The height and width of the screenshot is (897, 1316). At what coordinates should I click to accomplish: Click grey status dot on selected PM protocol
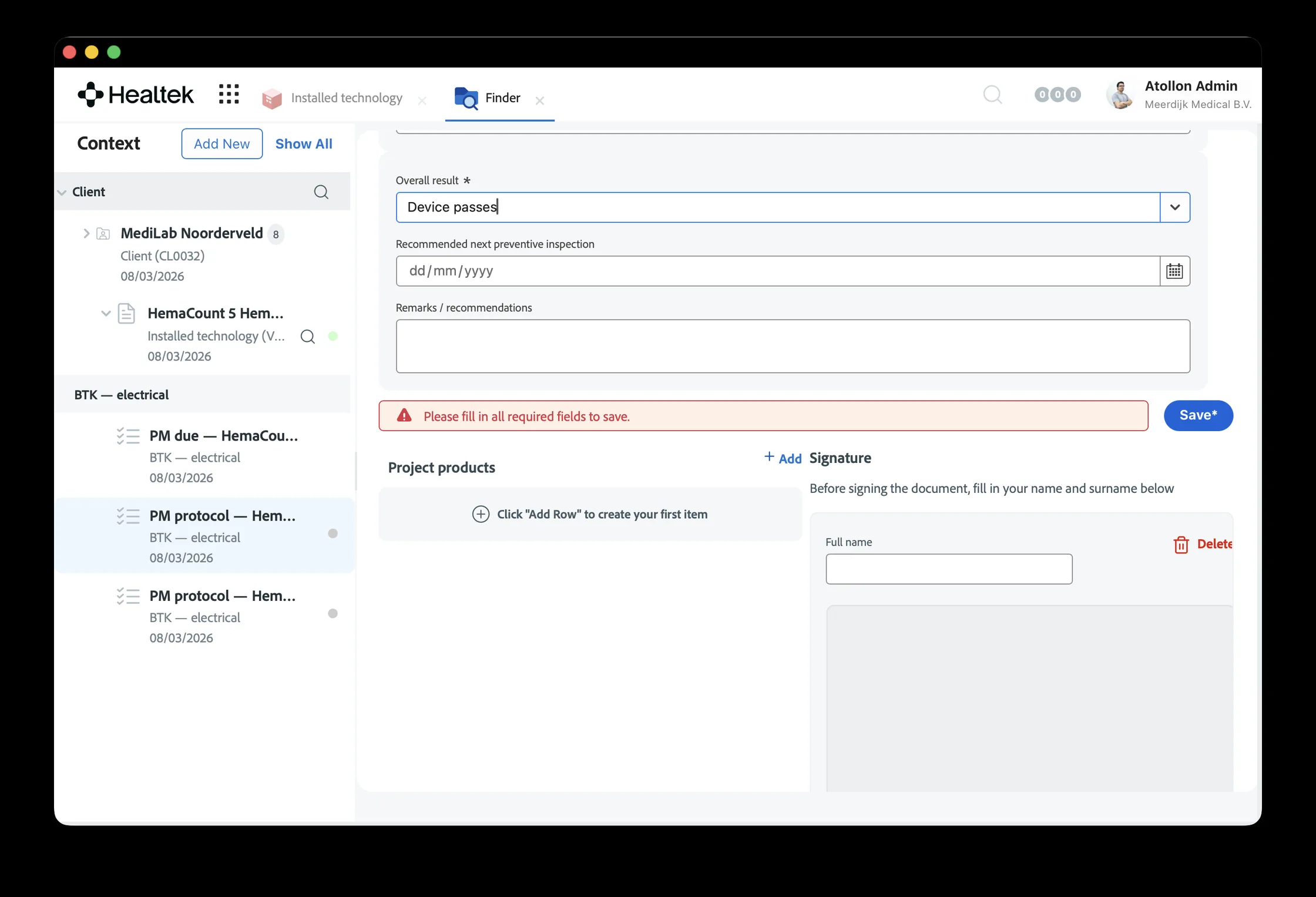[333, 533]
